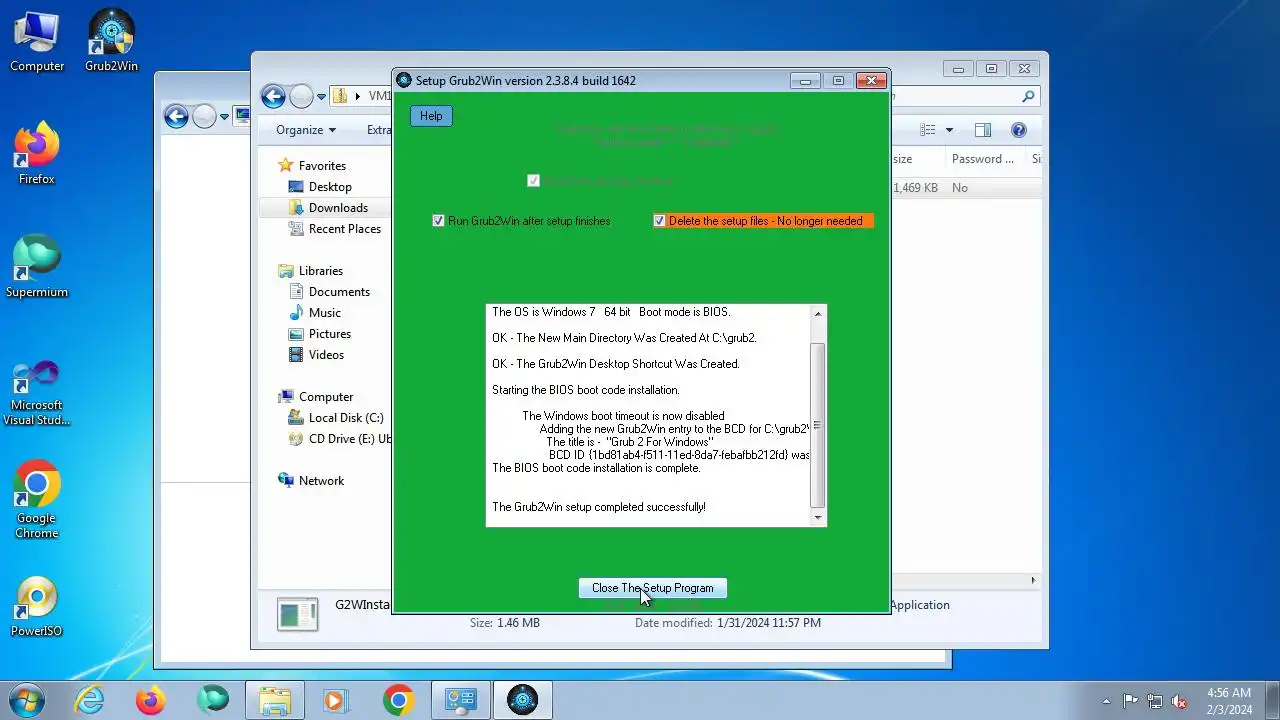
Task: Switch to Windows Explorer in taskbar
Action: pos(275,700)
